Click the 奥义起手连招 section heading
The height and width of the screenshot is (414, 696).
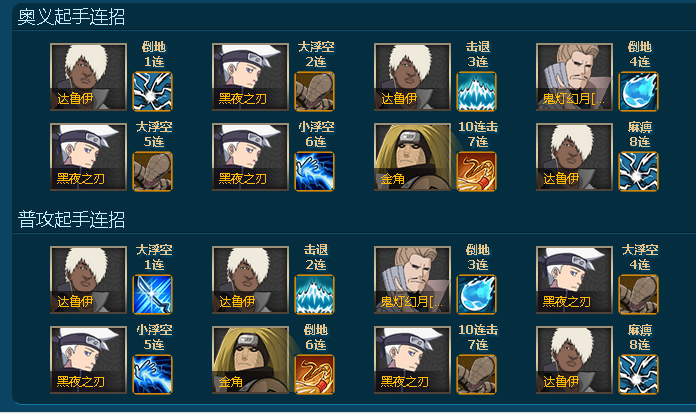tap(71, 17)
